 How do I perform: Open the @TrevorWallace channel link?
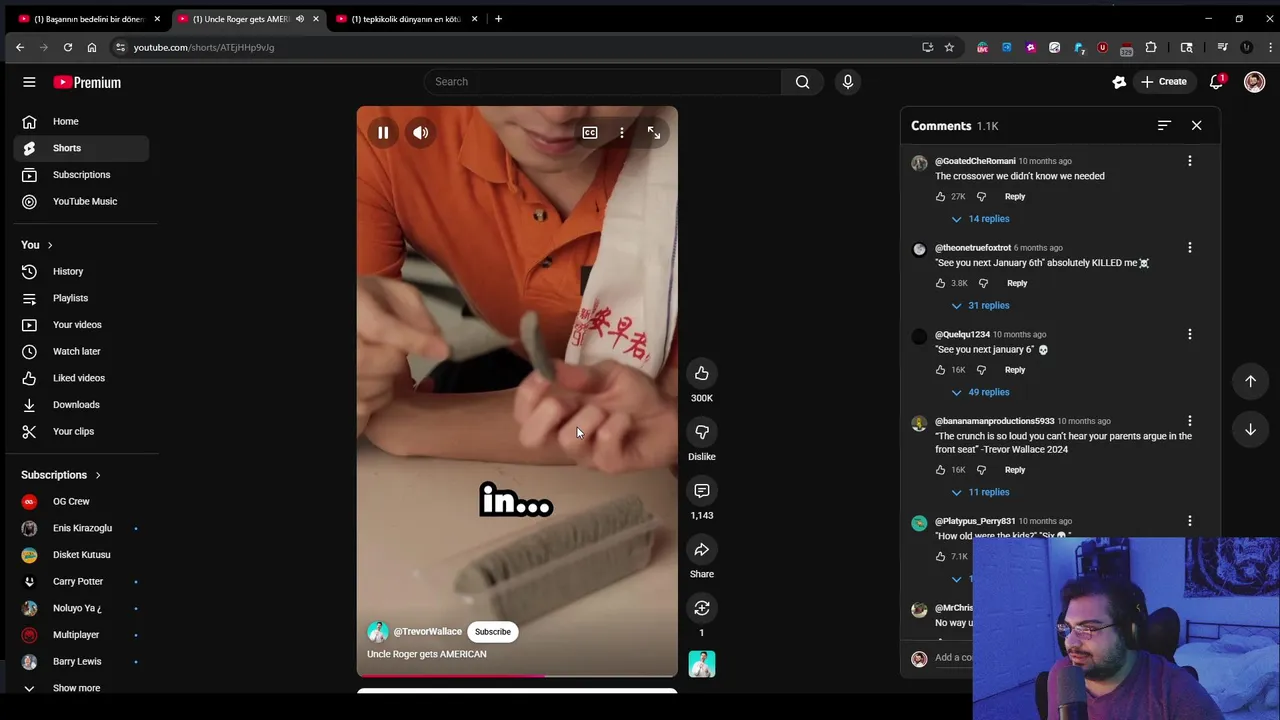point(427,632)
